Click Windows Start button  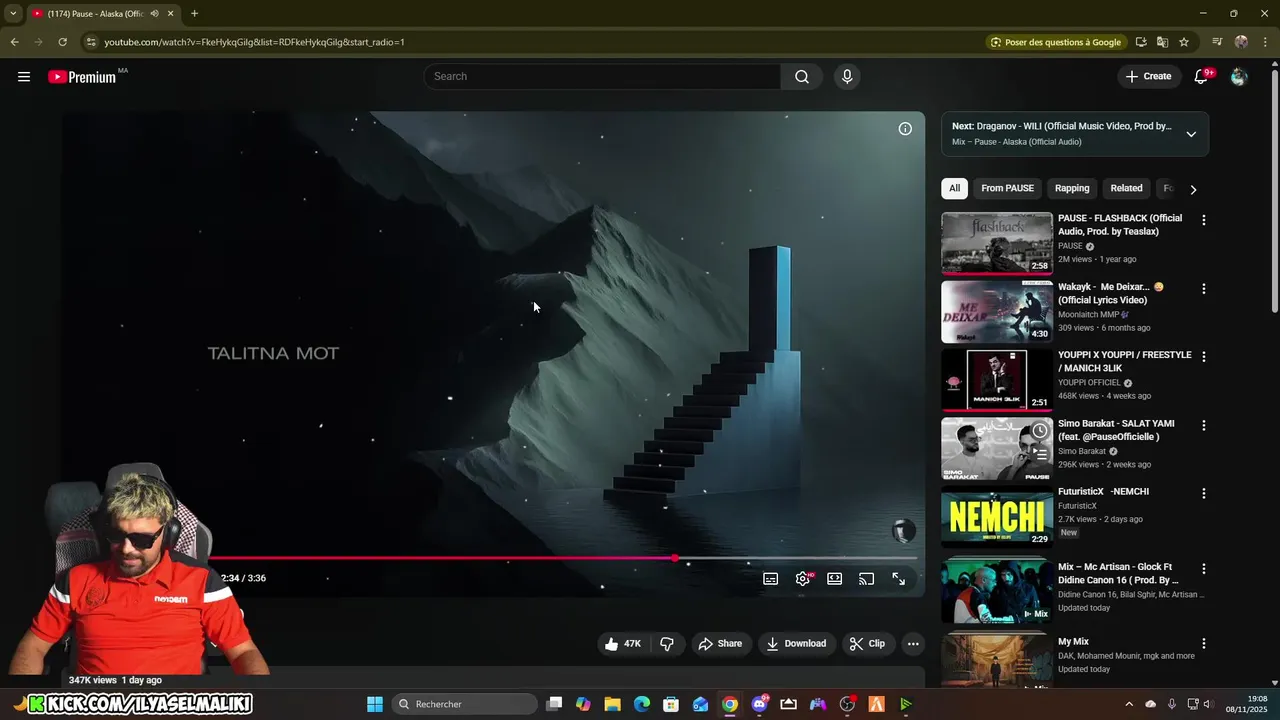(x=375, y=704)
